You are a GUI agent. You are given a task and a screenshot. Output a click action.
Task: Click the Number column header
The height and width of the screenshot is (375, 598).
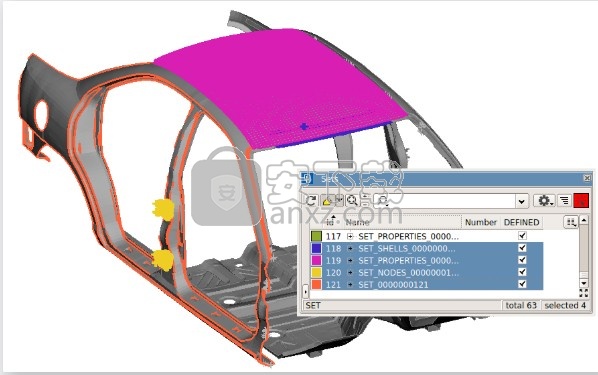point(481,222)
